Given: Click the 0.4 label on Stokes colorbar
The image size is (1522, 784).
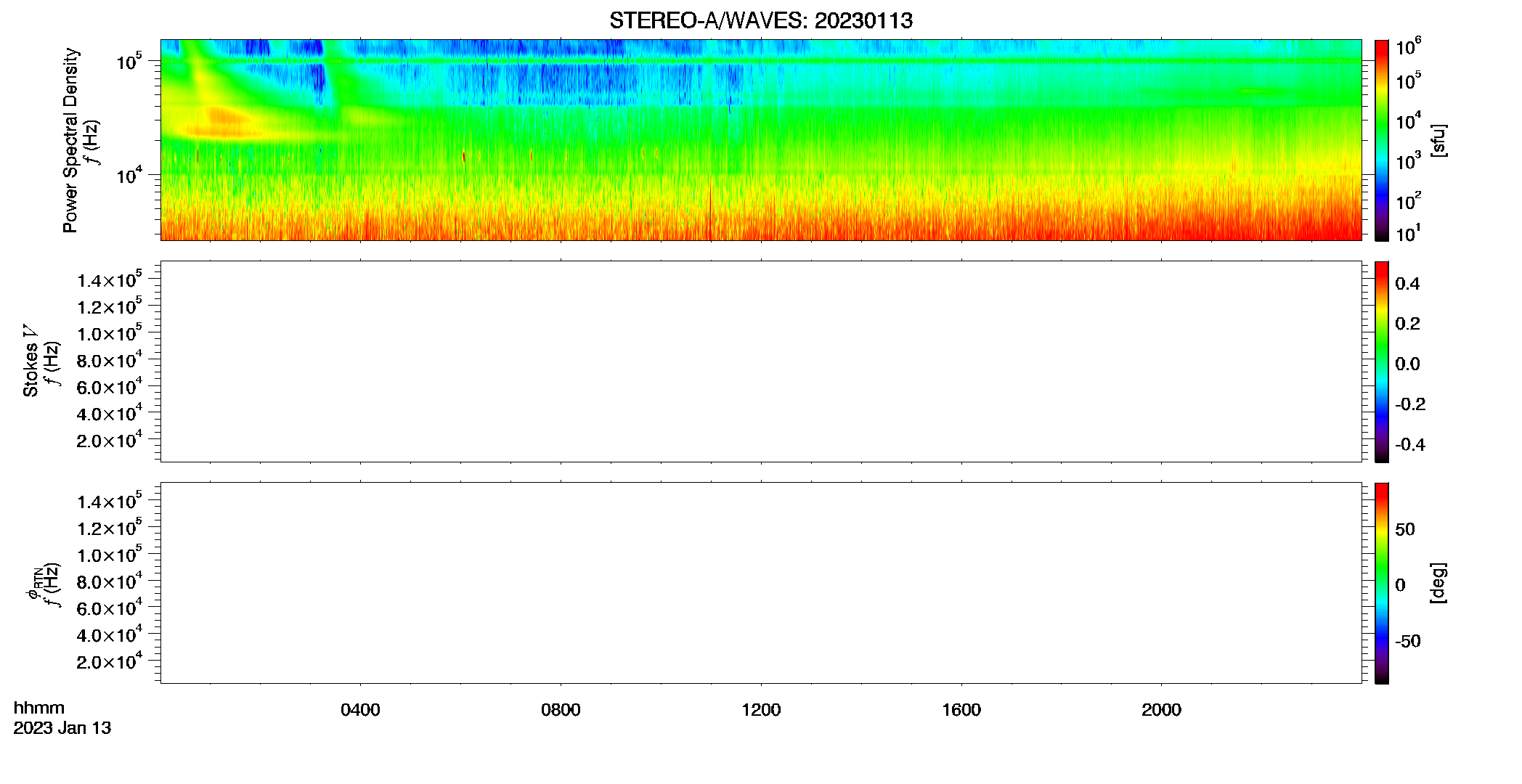Looking at the screenshot, I should point(1407,284).
